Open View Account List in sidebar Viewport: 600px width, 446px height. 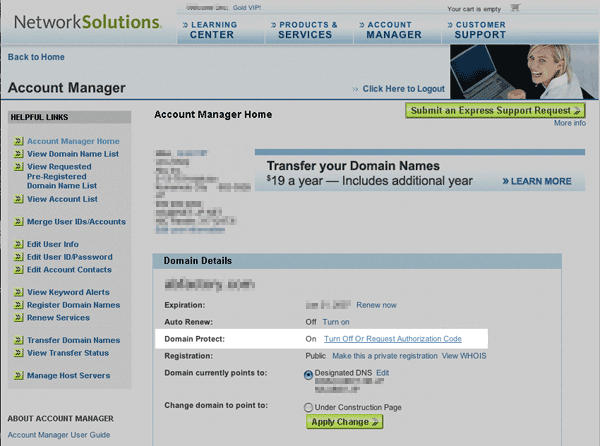[x=61, y=199]
